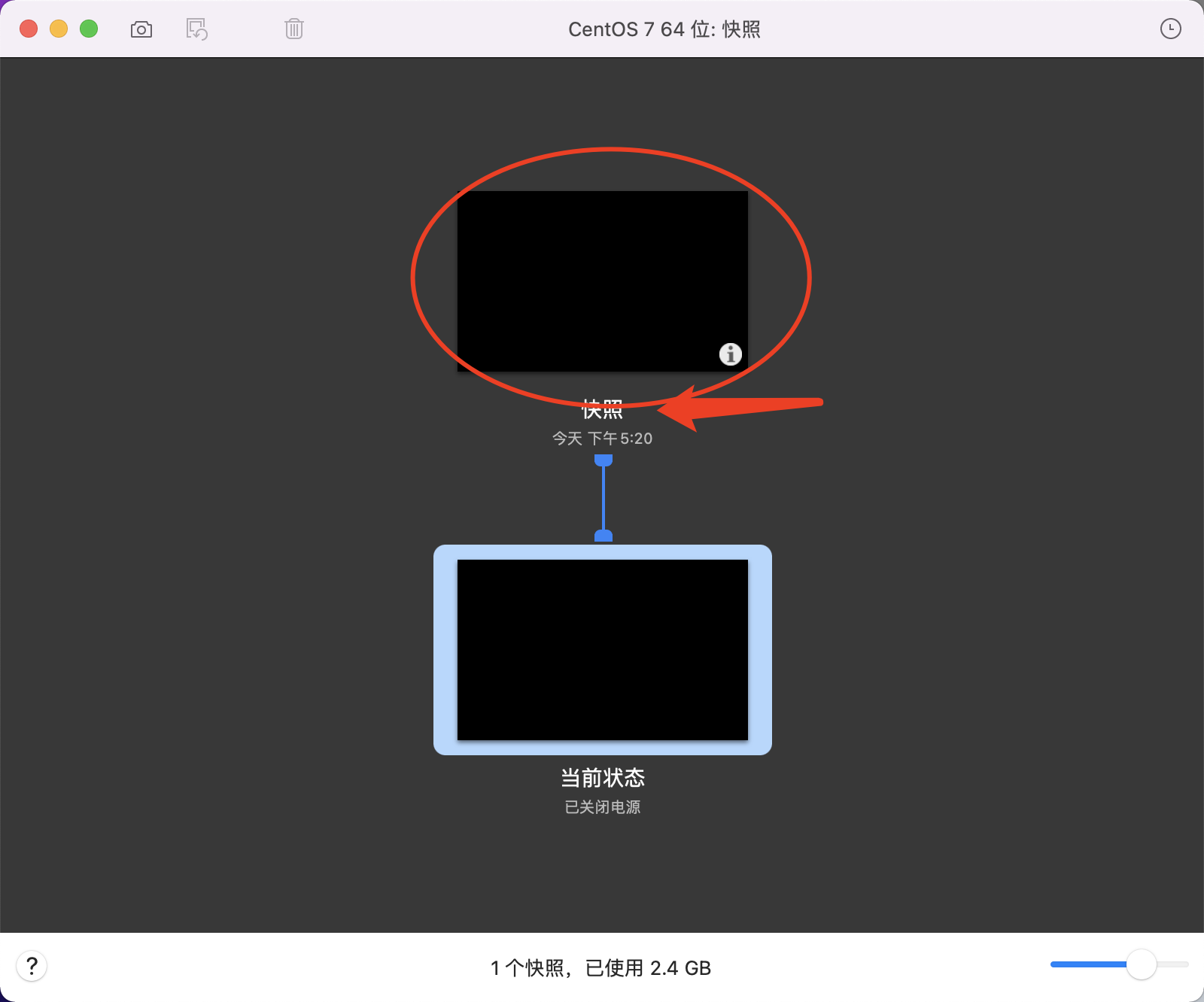Click the green full-screen window button
Image resolution: width=1204 pixels, height=1002 pixels.
pyautogui.click(x=89, y=29)
